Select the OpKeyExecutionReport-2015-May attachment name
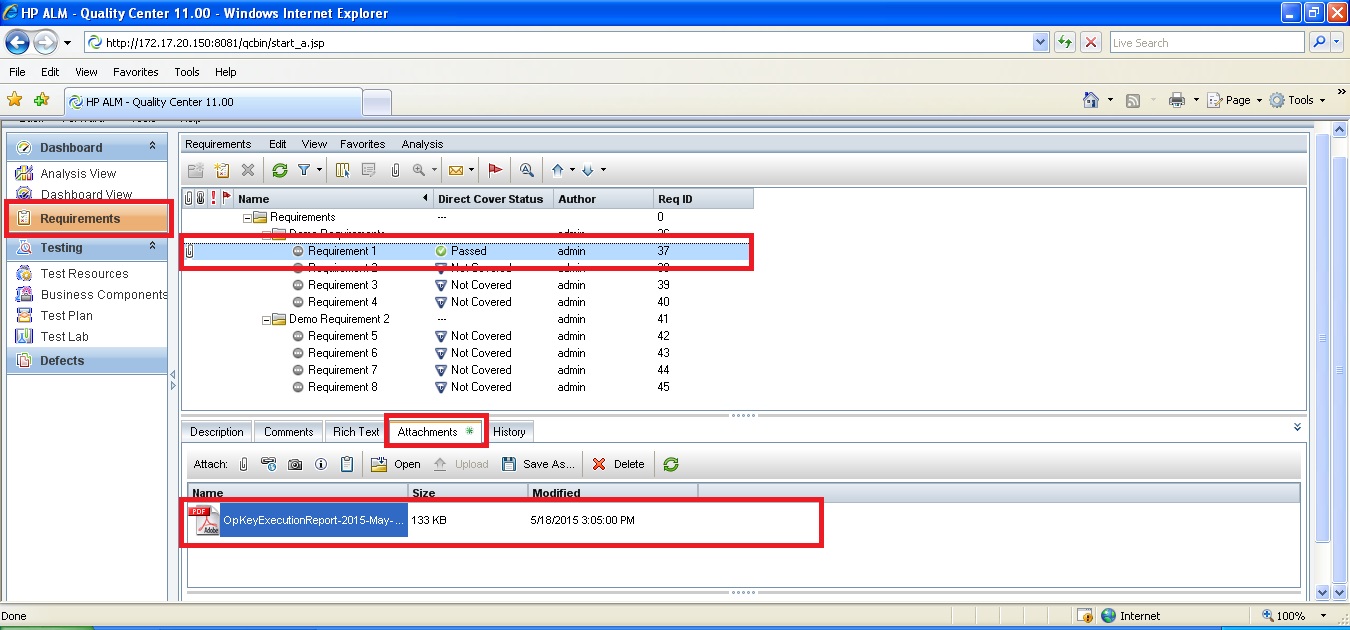The image size is (1350, 630). tap(313, 520)
